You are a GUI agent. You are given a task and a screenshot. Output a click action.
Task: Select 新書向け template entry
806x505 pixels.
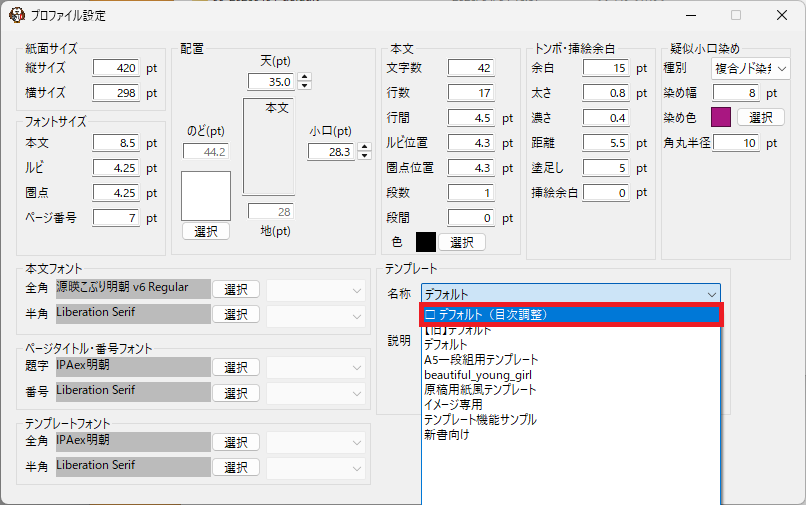[571, 435]
